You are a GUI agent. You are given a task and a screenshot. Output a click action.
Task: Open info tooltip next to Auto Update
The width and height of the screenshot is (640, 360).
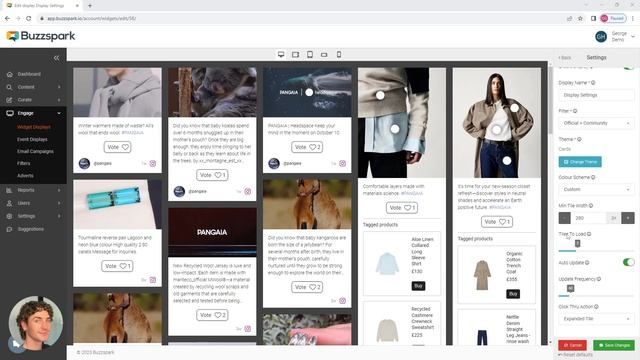[x=587, y=262]
